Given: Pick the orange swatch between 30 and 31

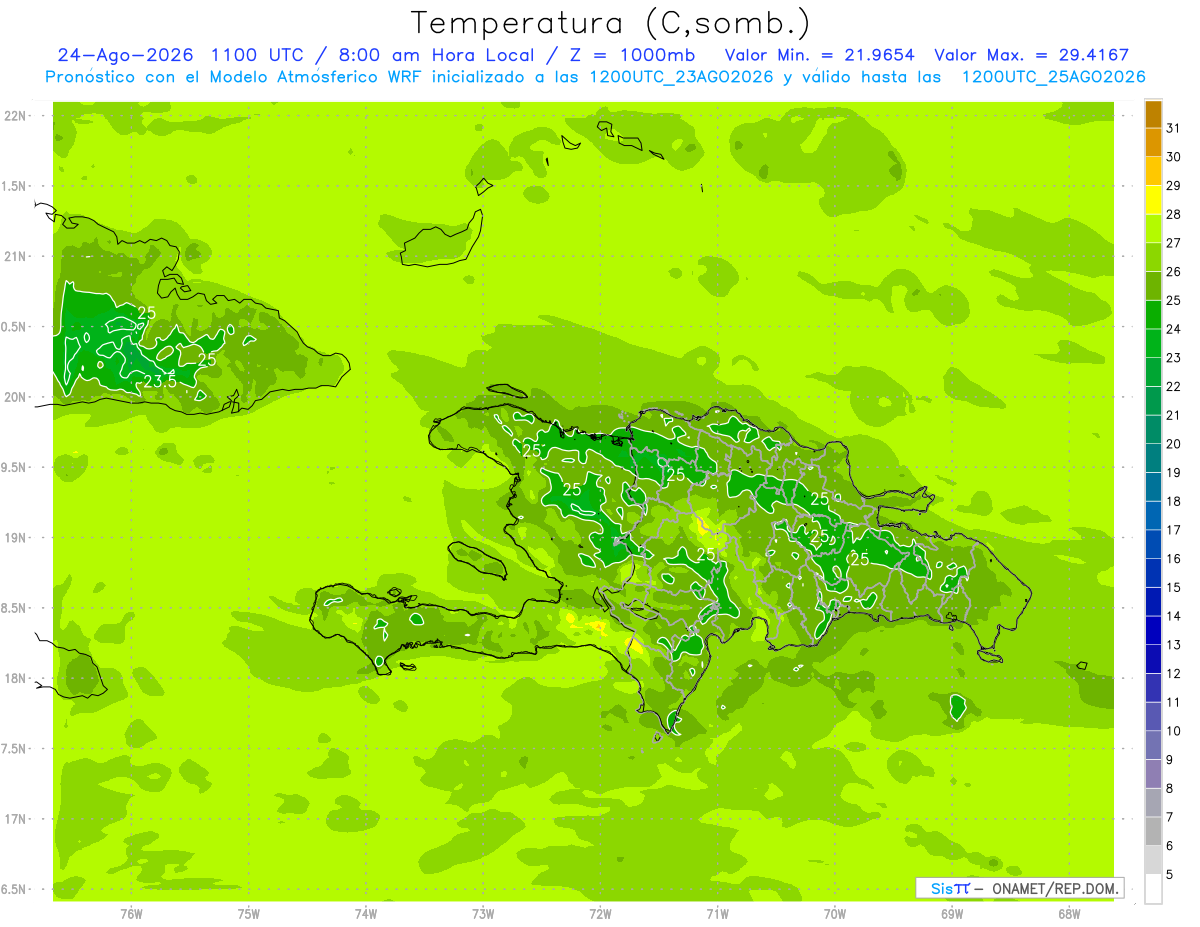Looking at the screenshot, I should pos(1153,142).
